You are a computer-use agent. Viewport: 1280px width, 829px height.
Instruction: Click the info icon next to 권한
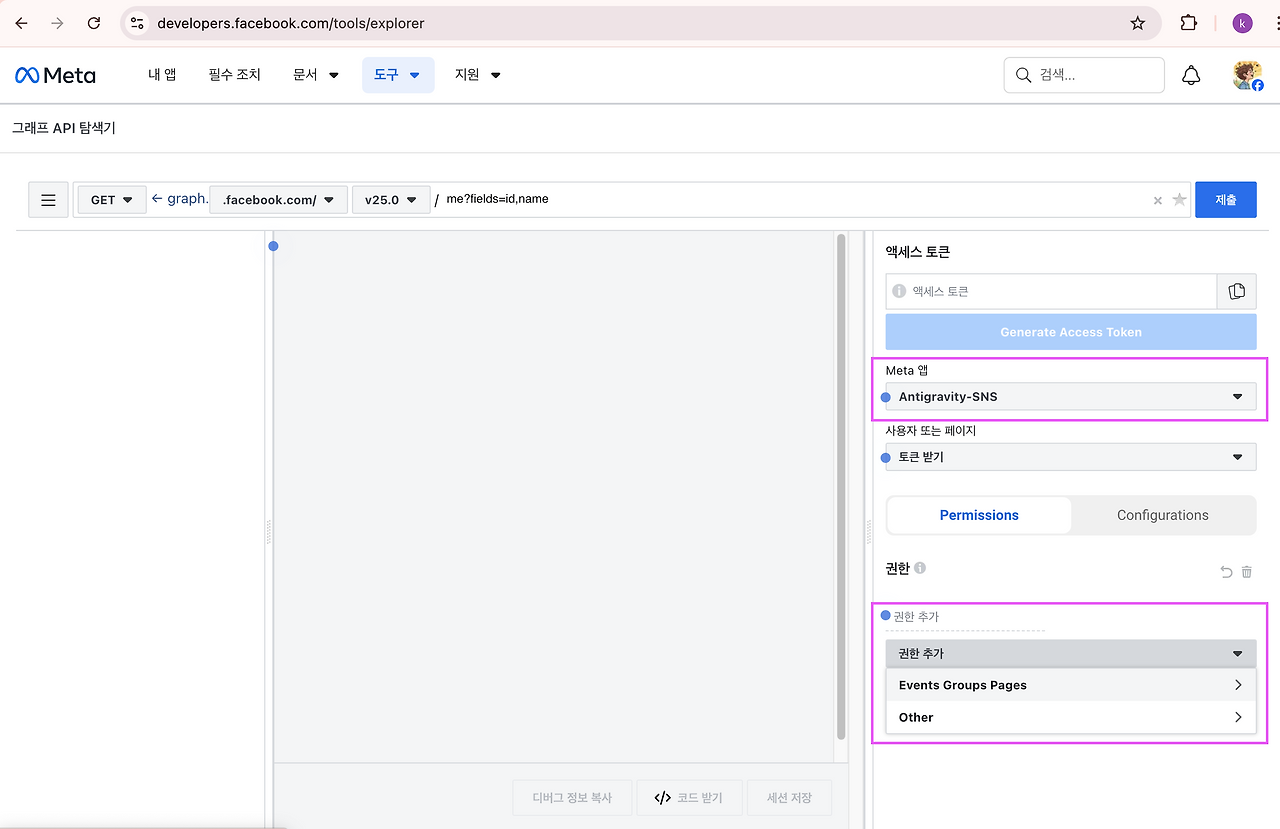click(x=920, y=568)
